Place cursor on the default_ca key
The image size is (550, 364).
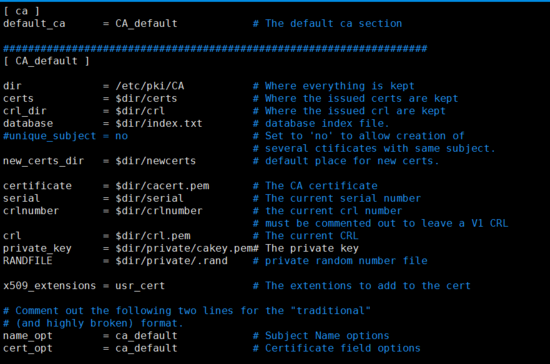click(34, 24)
